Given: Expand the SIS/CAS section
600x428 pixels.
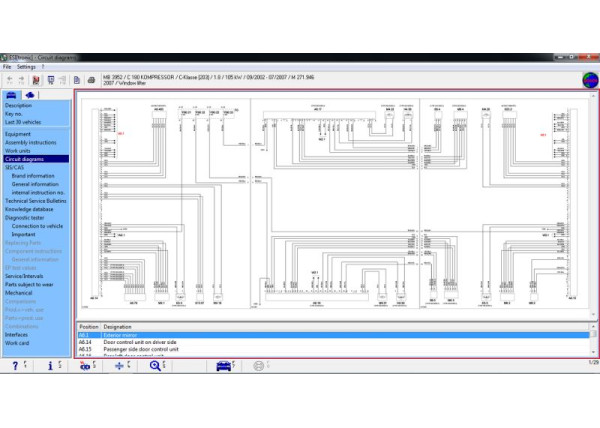Looking at the screenshot, I should 16,167.
